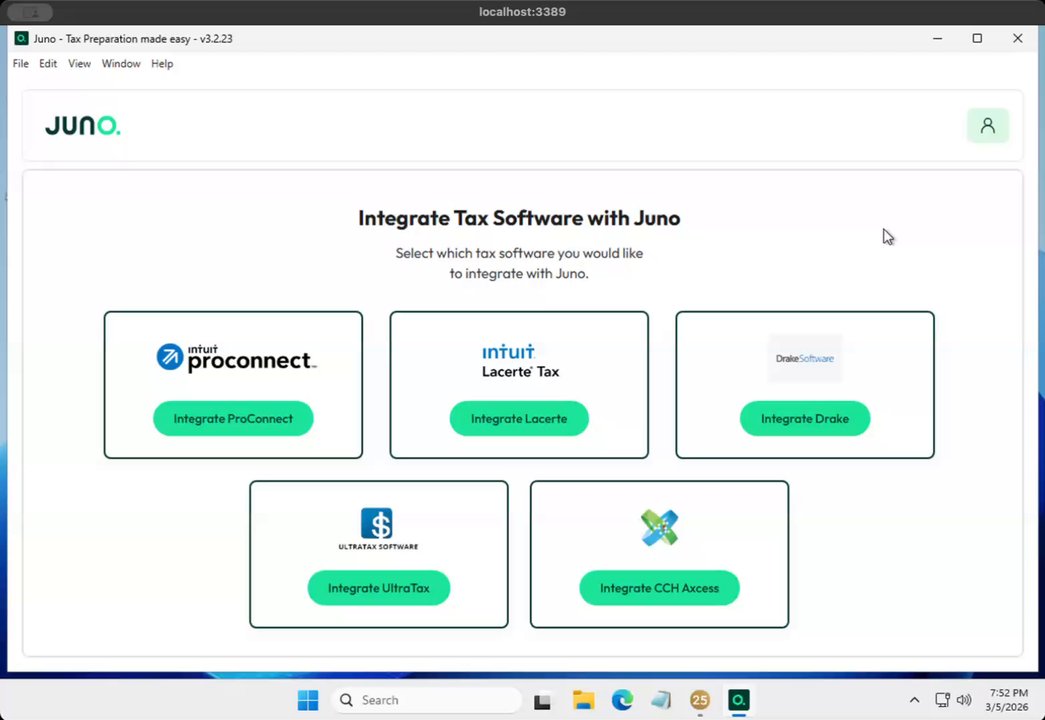
Task: Open the File menu
Action: pyautogui.click(x=21, y=63)
